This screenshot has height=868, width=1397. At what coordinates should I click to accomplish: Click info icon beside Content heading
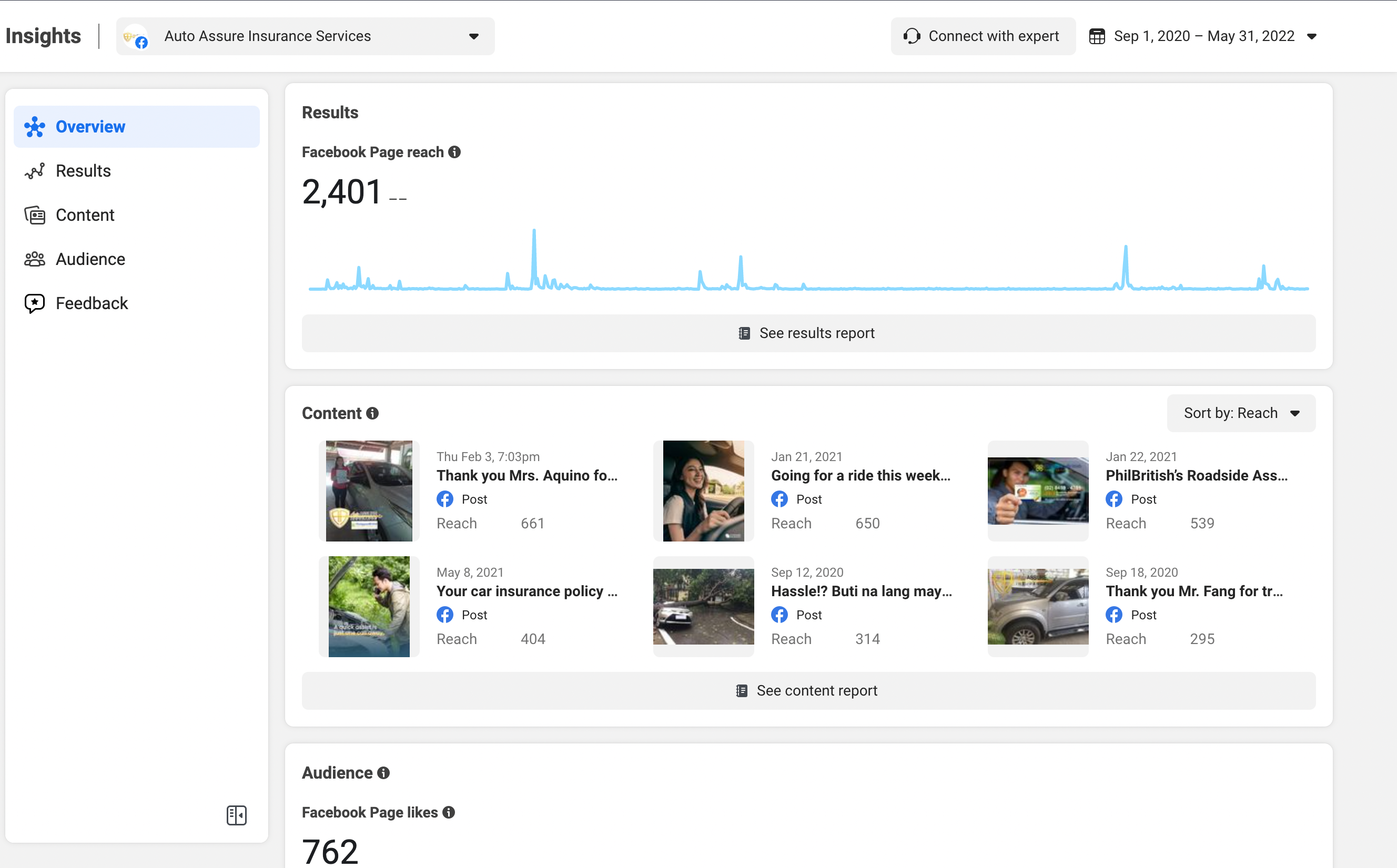[x=372, y=413]
